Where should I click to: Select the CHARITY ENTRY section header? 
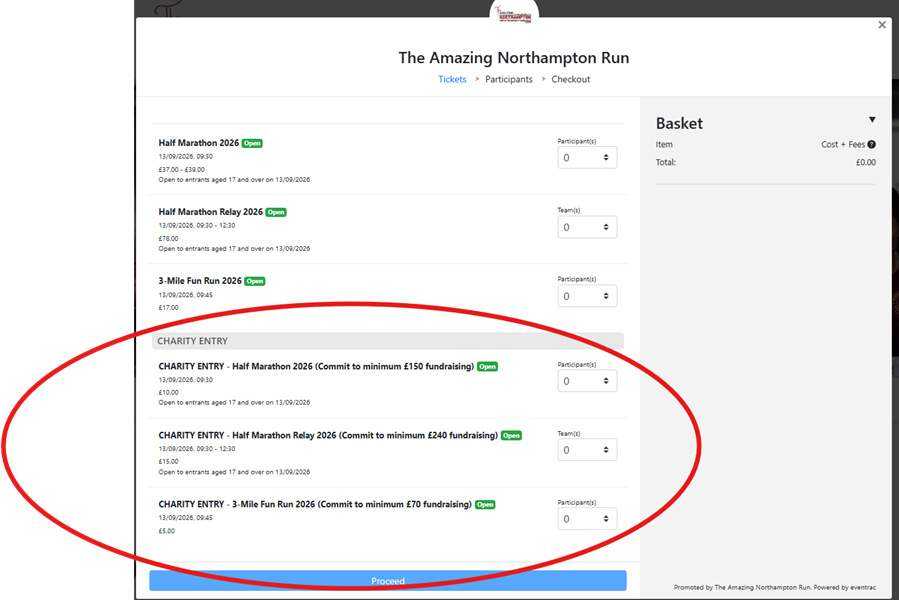pos(387,341)
